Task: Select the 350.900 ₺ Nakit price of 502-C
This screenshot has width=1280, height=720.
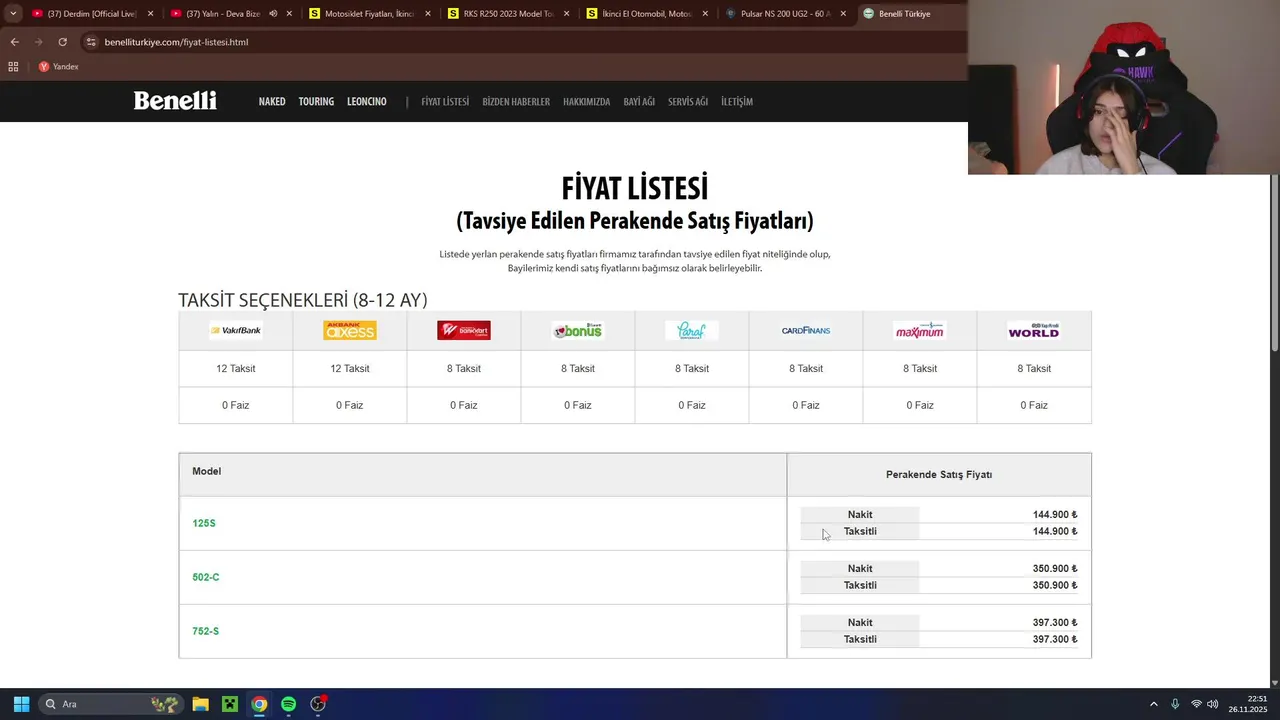Action: pos(1055,569)
